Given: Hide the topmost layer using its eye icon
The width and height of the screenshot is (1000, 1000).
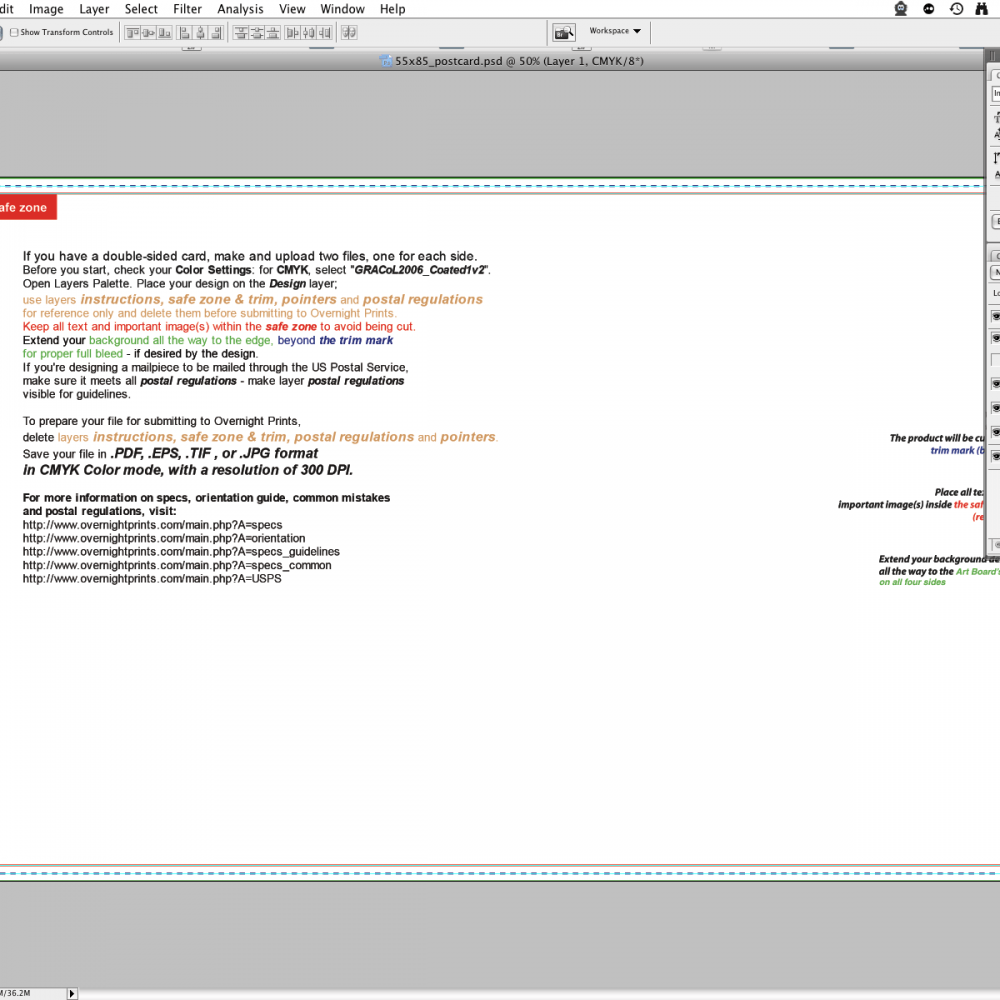Looking at the screenshot, I should [x=995, y=316].
